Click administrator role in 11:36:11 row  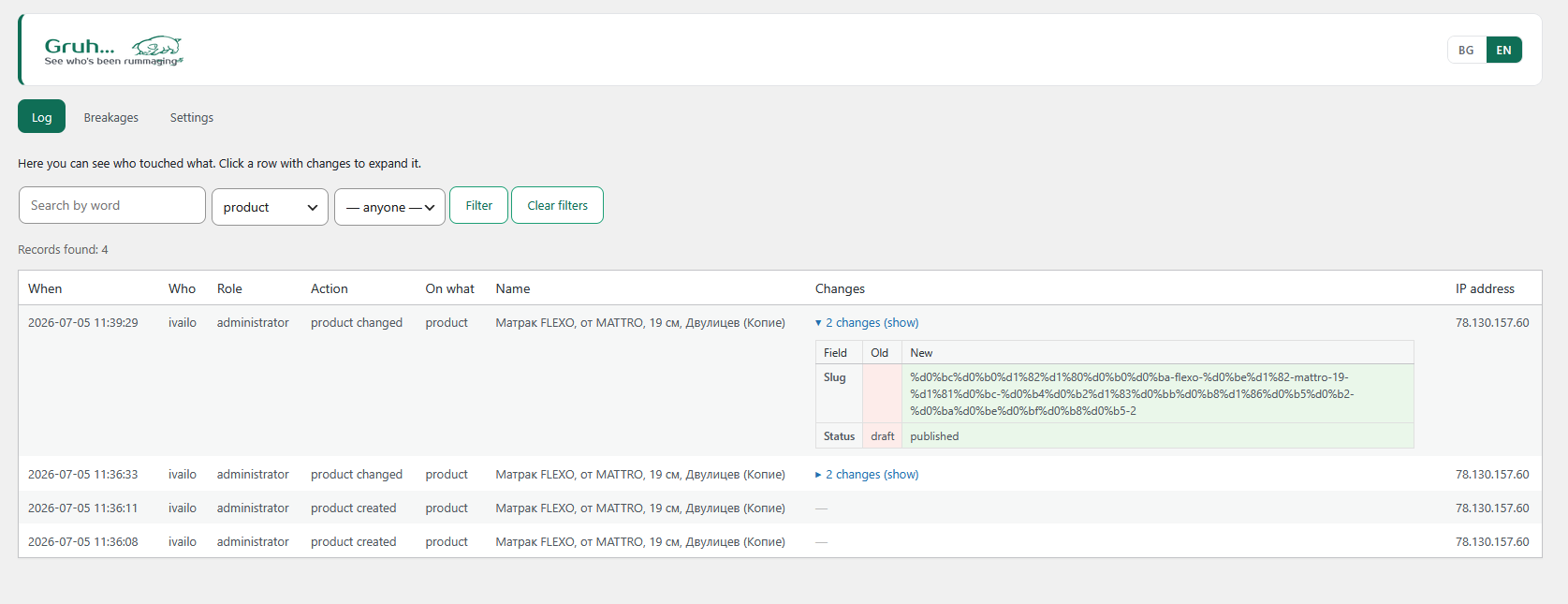(253, 508)
